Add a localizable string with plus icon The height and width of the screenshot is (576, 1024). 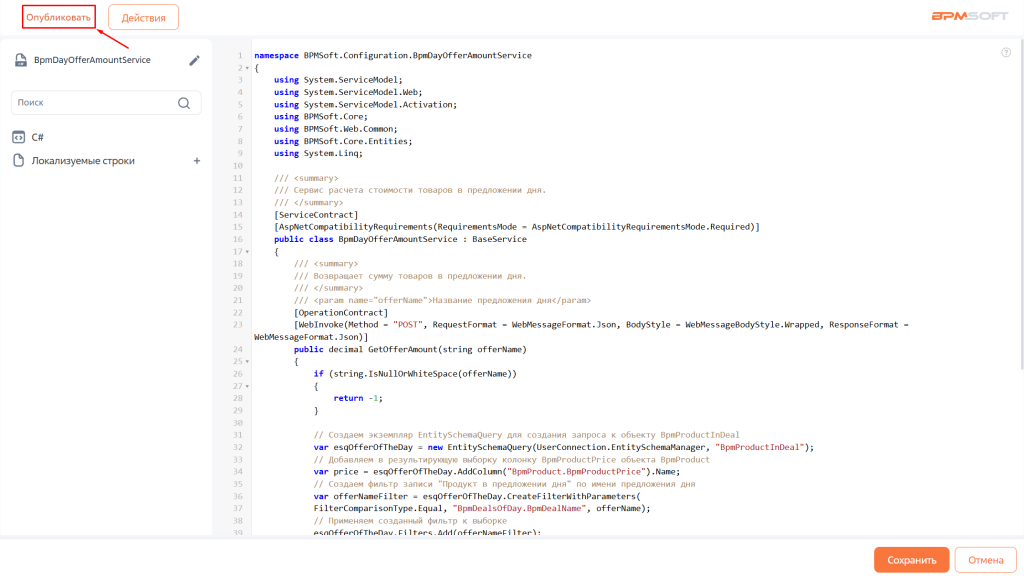click(196, 161)
